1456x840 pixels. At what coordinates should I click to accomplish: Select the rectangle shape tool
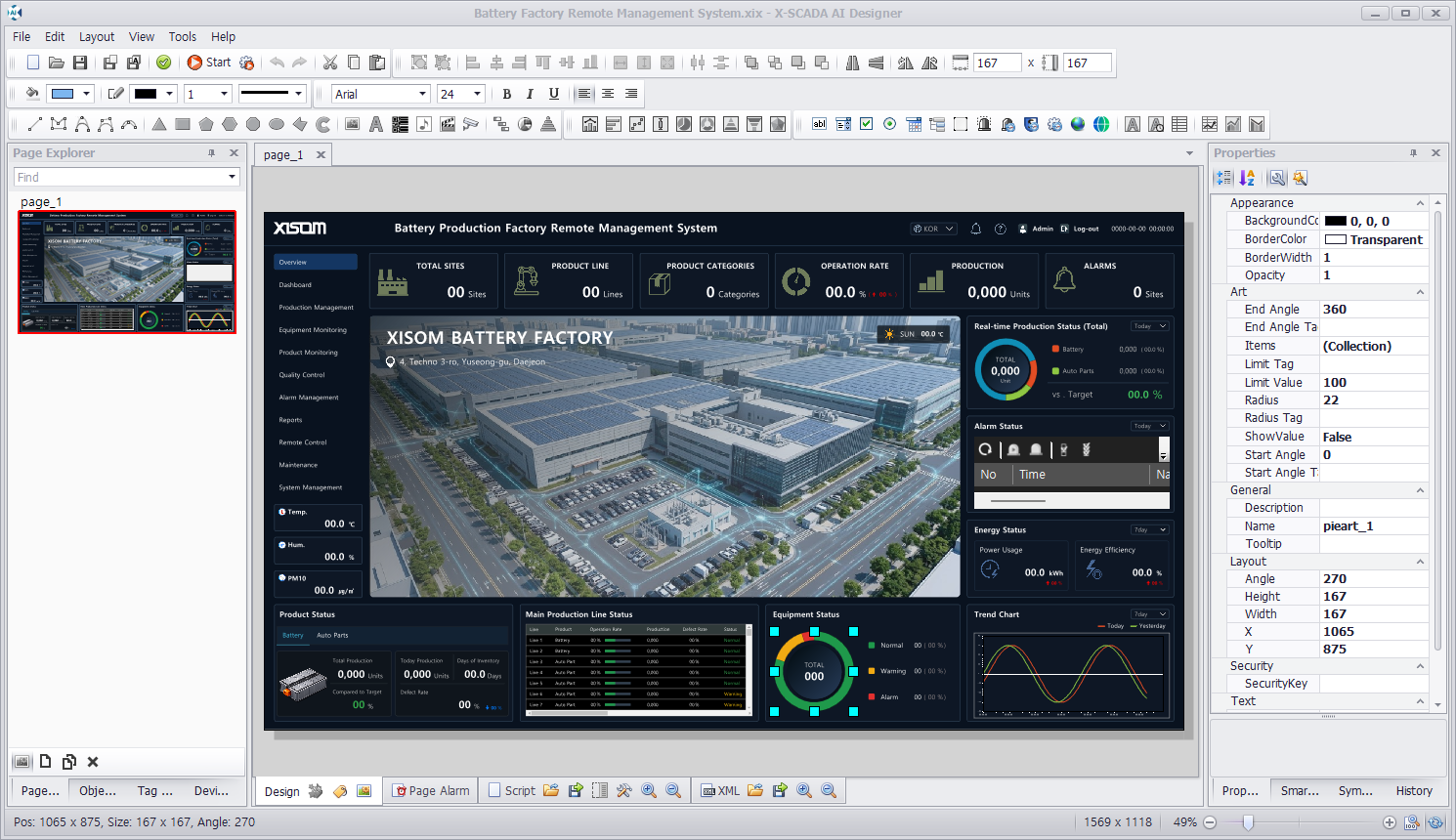[x=183, y=124]
